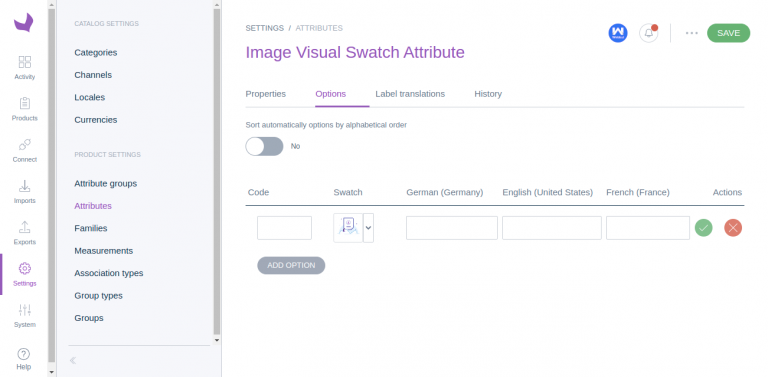Image resolution: width=768 pixels, height=377 pixels.
Task: Switch to the History tab
Action: pyautogui.click(x=488, y=94)
